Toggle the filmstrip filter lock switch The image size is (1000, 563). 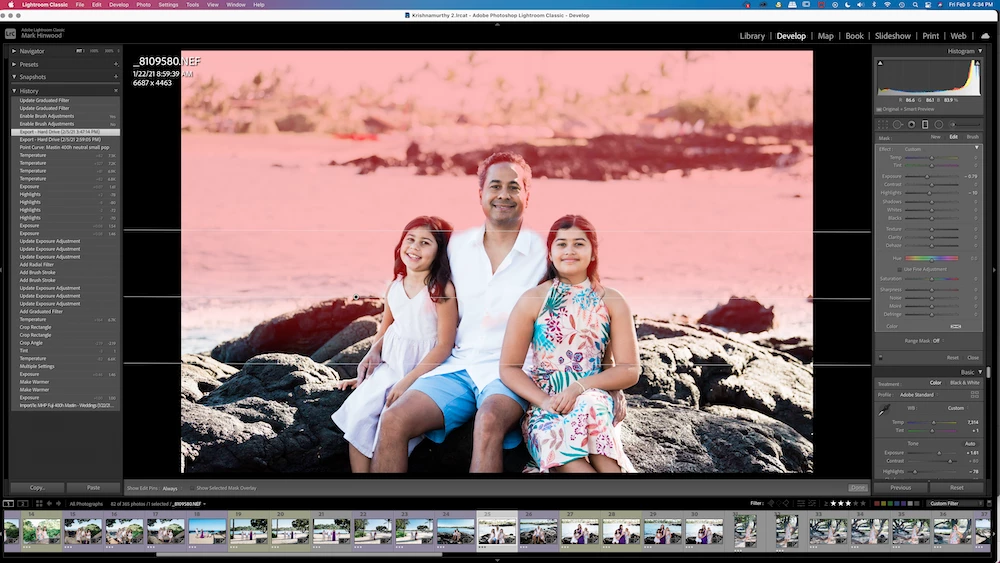click(990, 504)
